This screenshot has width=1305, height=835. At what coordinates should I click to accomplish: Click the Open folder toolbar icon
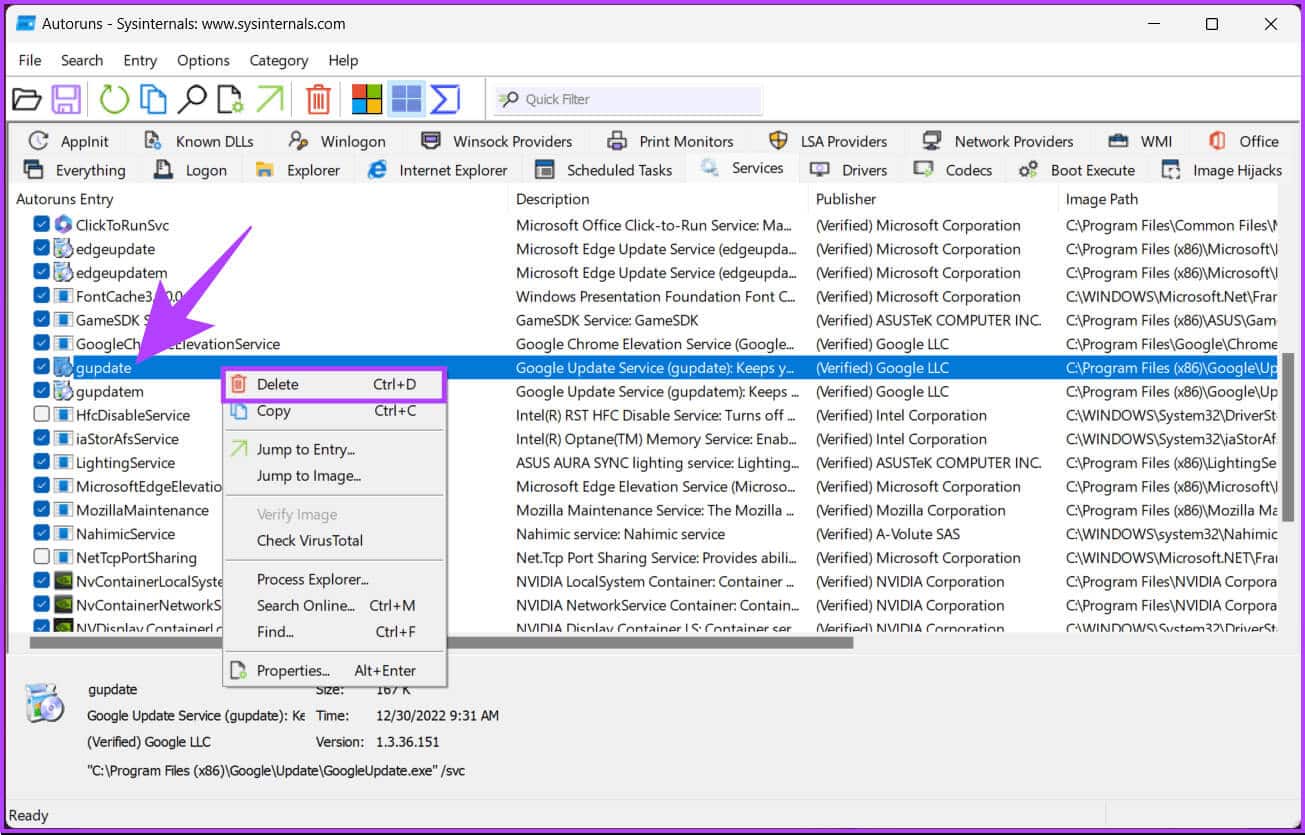[x=27, y=99]
